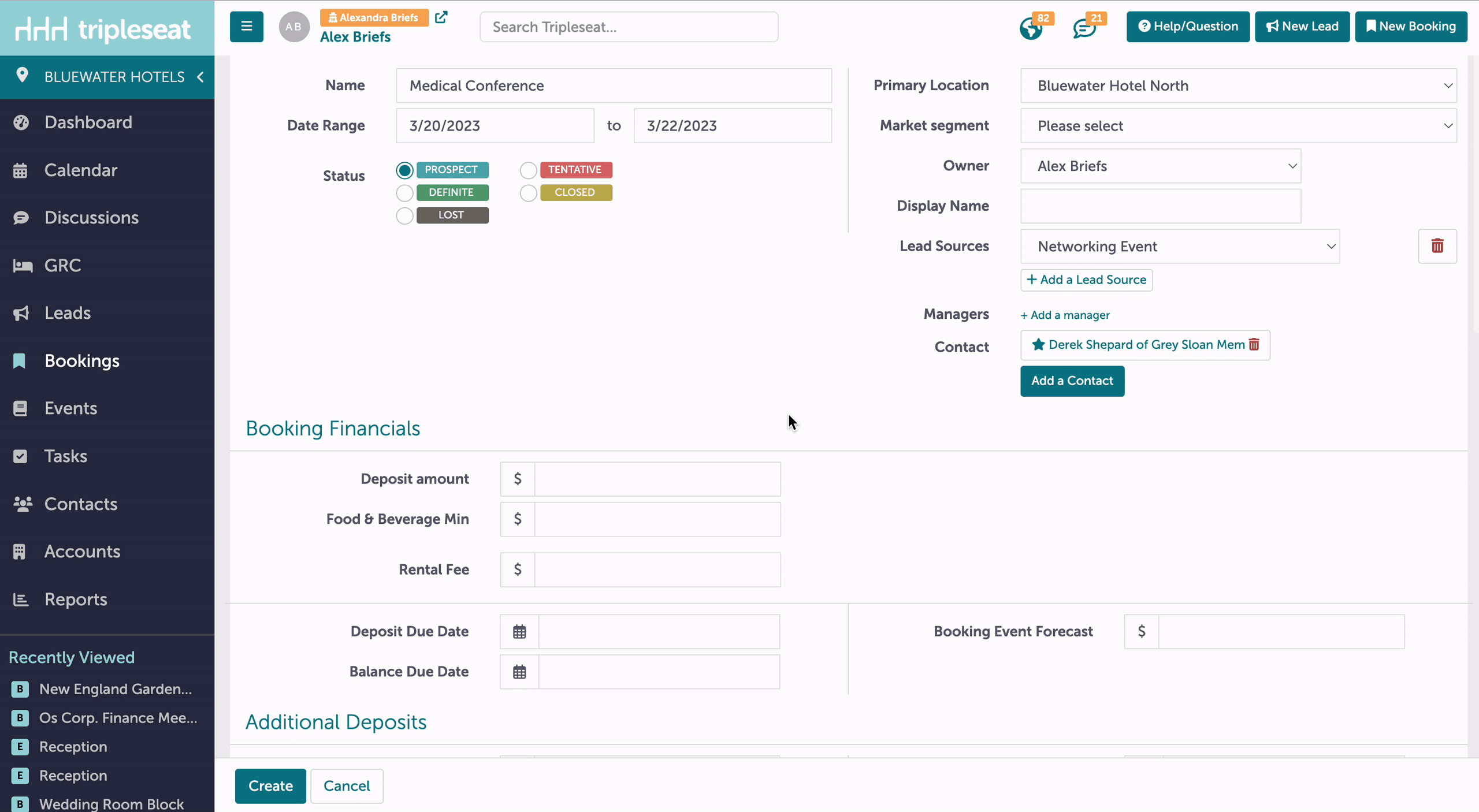Open Deposit Due Date calendar picker icon

pos(519,632)
